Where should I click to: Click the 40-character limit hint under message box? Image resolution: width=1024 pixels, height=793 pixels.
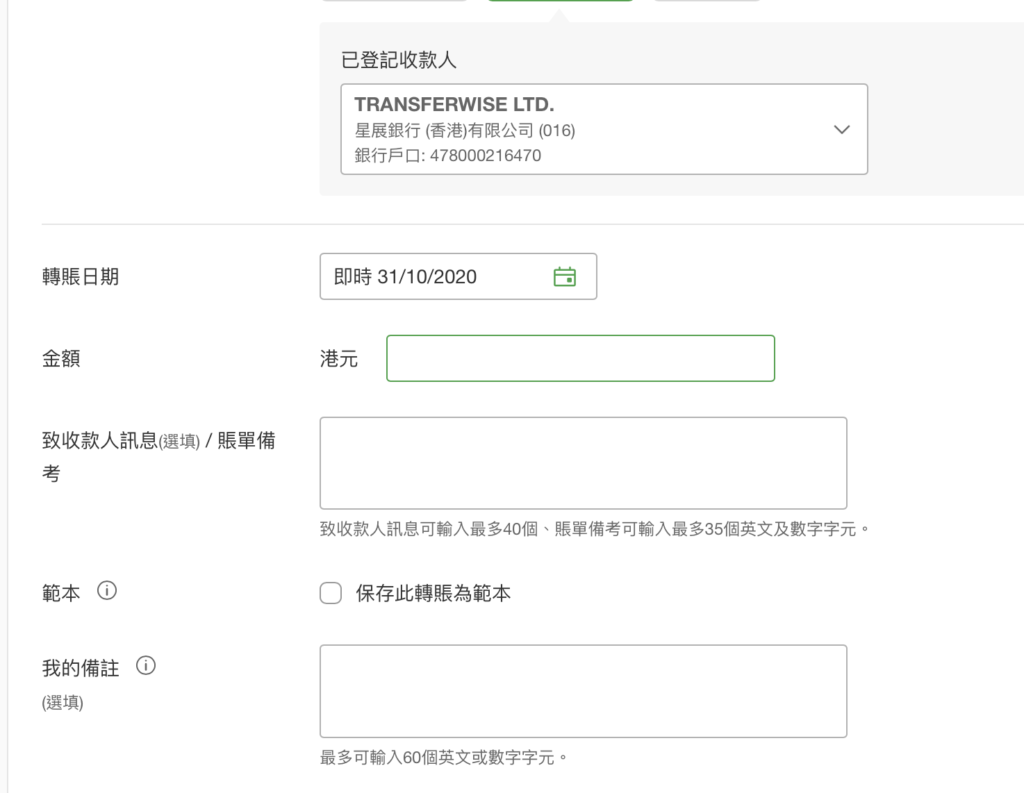(x=594, y=529)
